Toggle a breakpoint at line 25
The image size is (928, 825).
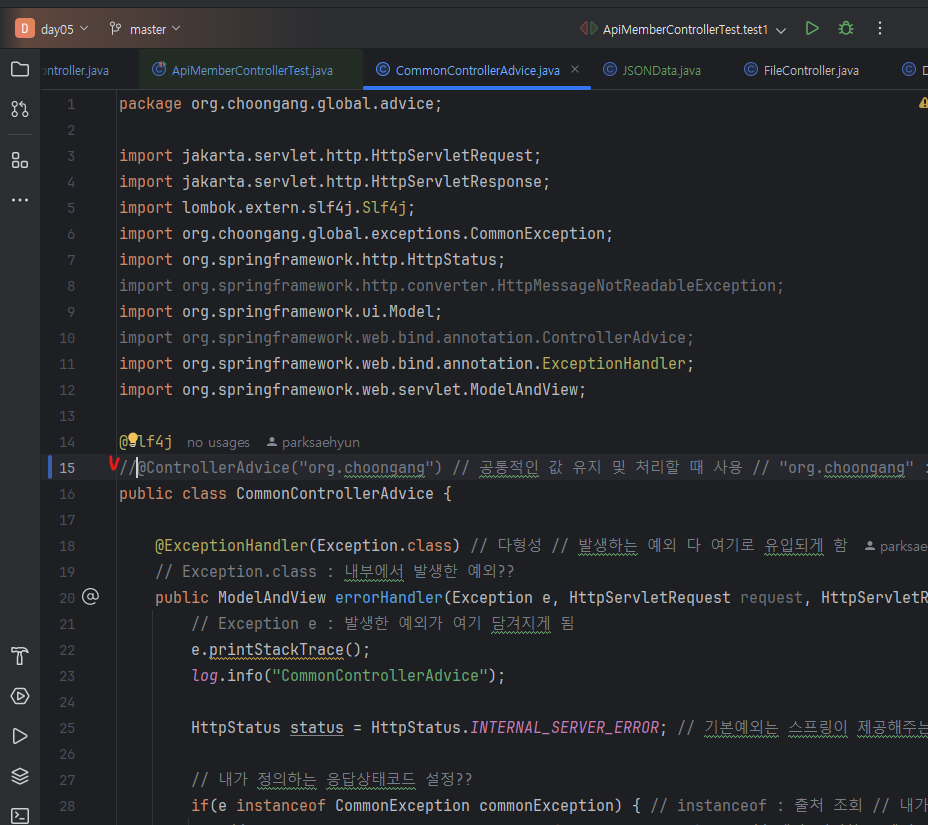pos(65,728)
